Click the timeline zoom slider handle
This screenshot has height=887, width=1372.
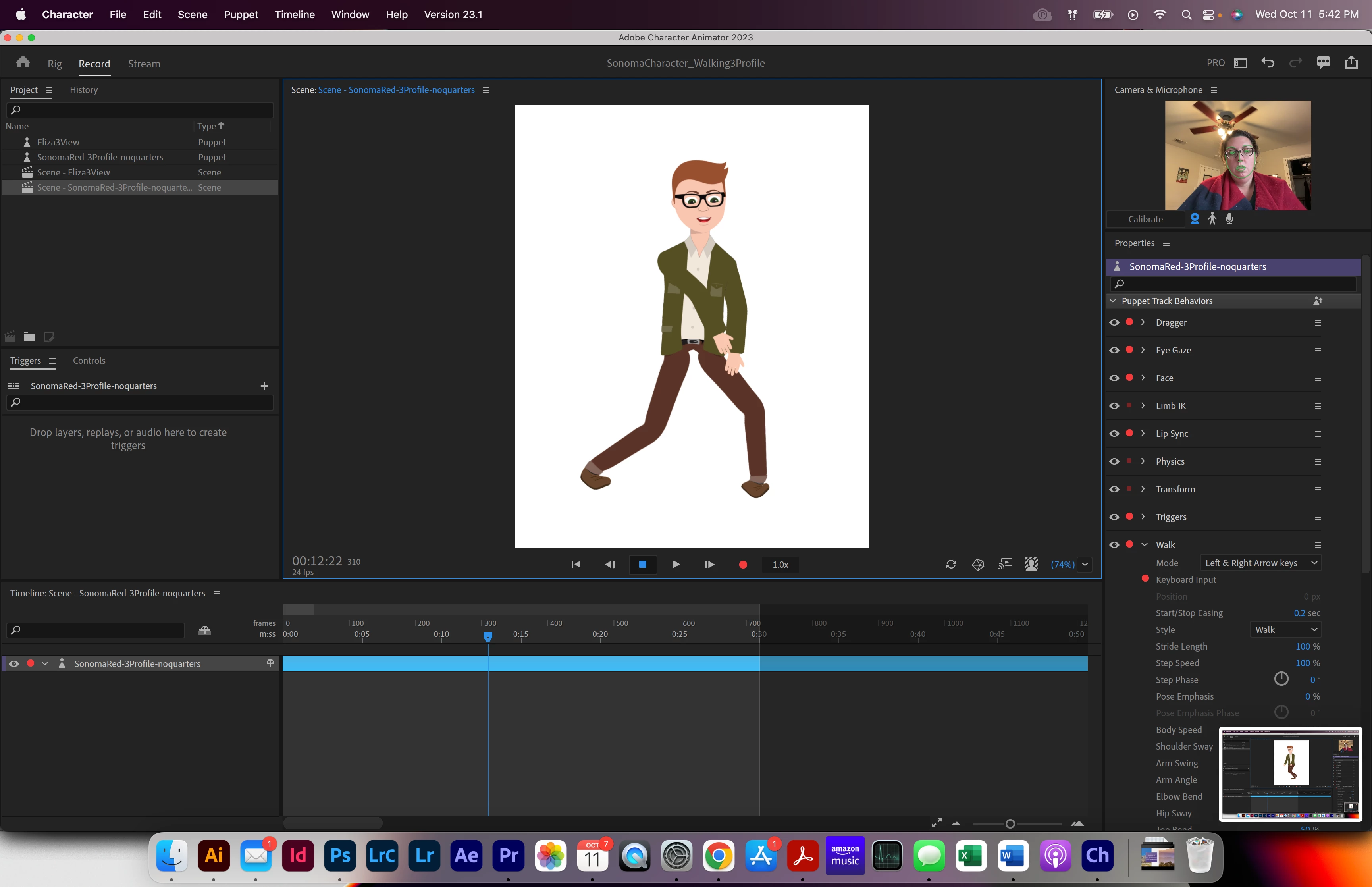[x=1010, y=824]
